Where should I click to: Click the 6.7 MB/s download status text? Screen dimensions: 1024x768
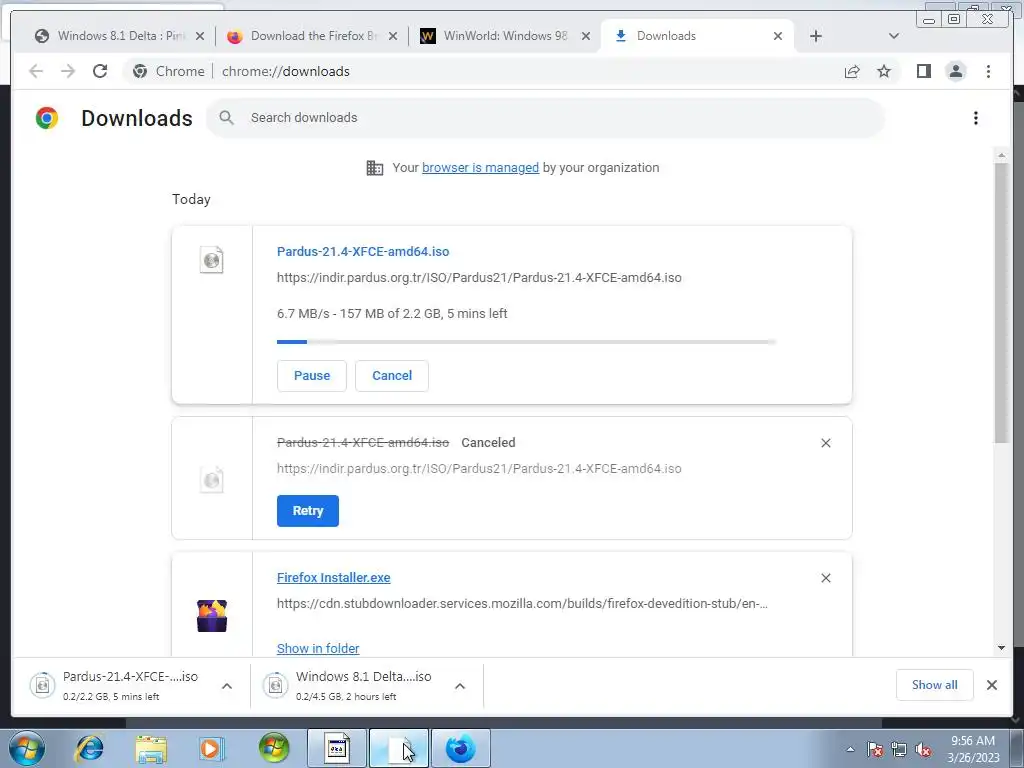(392, 313)
